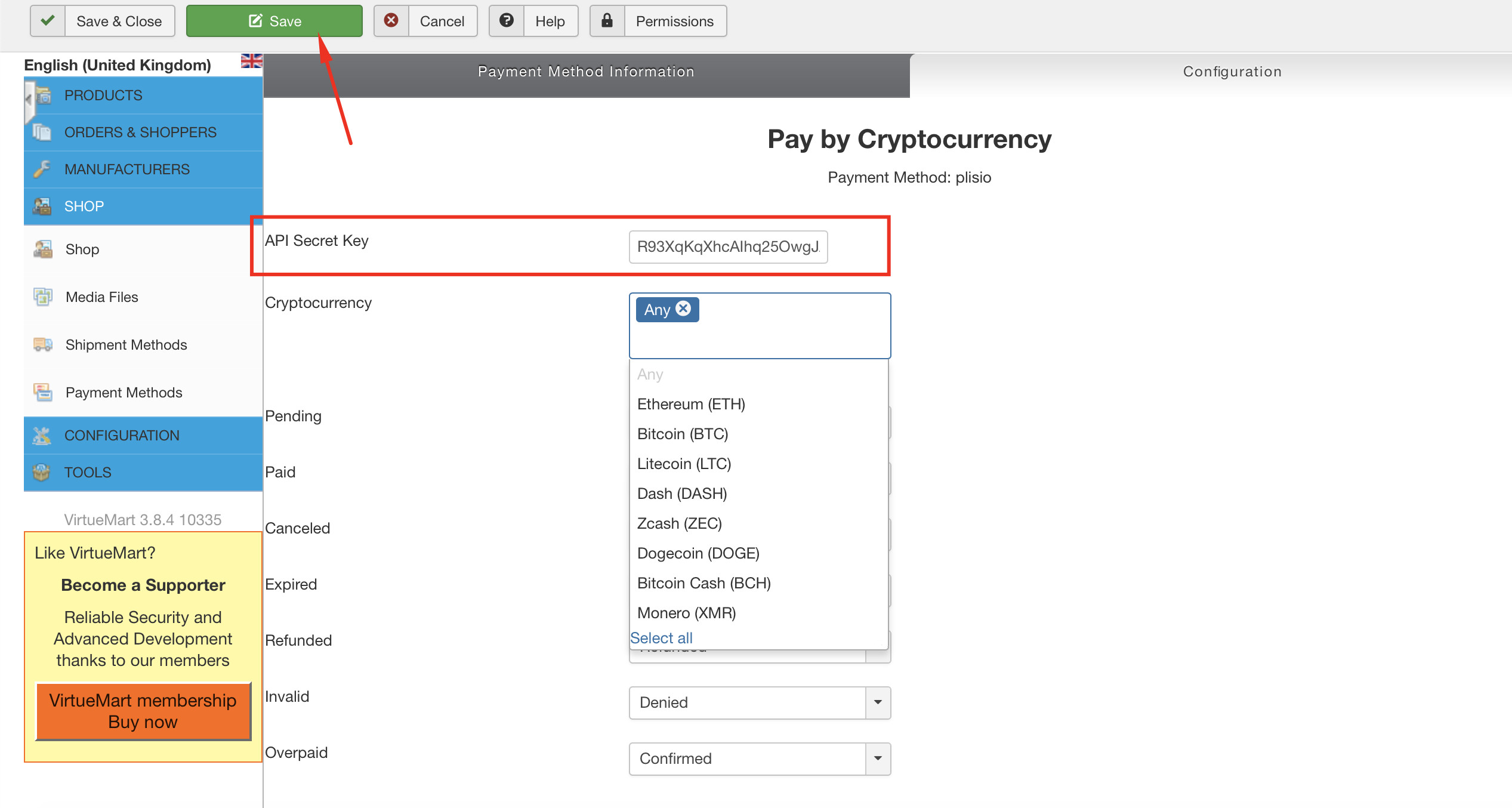This screenshot has width=1512, height=808.
Task: Open the Media Files menu item
Action: tap(143, 297)
